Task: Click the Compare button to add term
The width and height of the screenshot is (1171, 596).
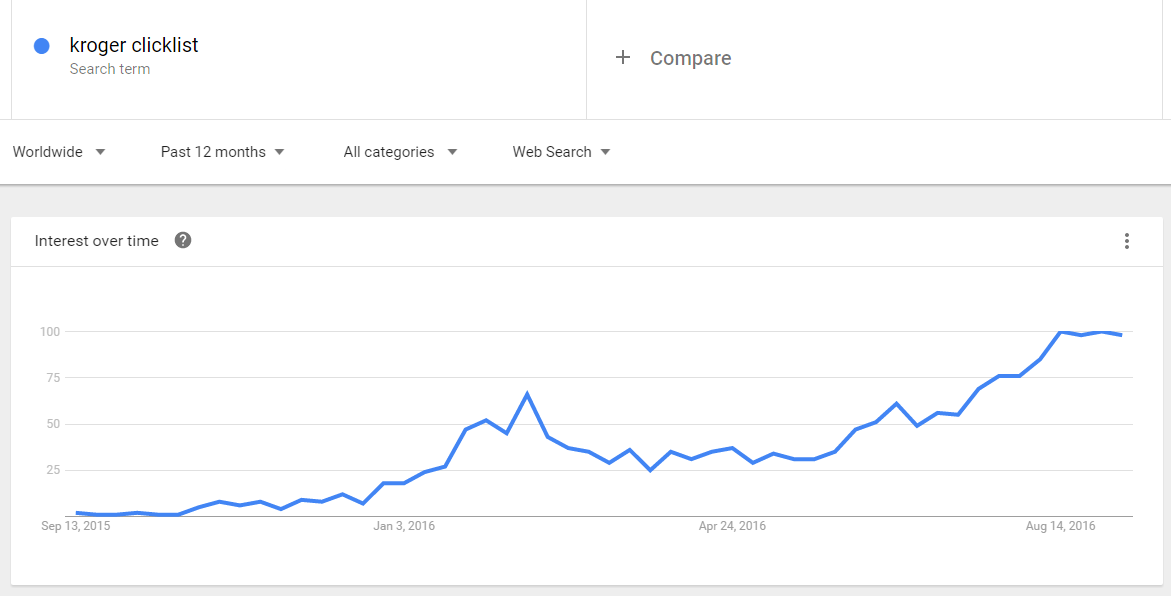Action: point(690,58)
